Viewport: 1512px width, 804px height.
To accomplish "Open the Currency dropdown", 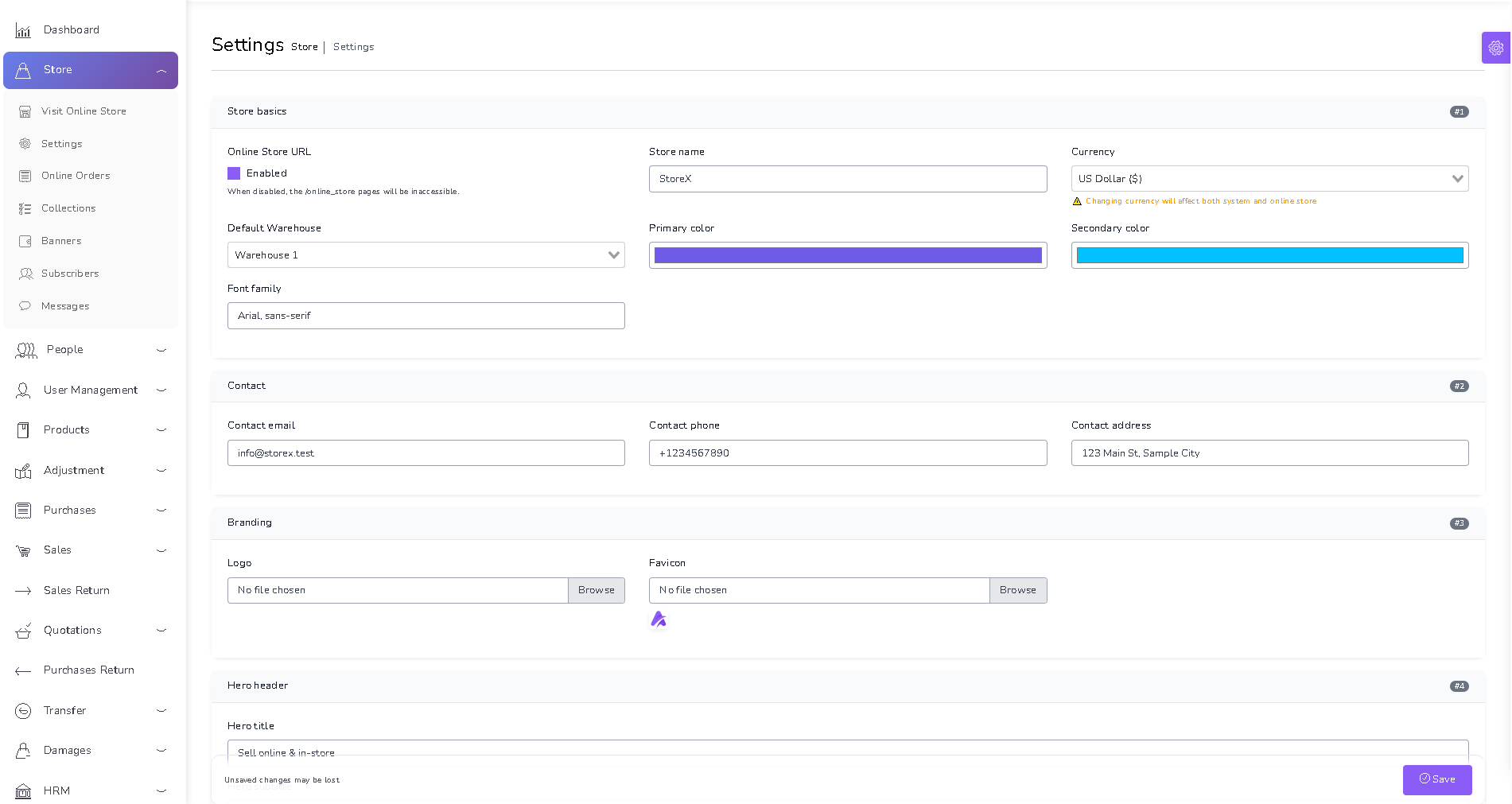I will point(1269,179).
